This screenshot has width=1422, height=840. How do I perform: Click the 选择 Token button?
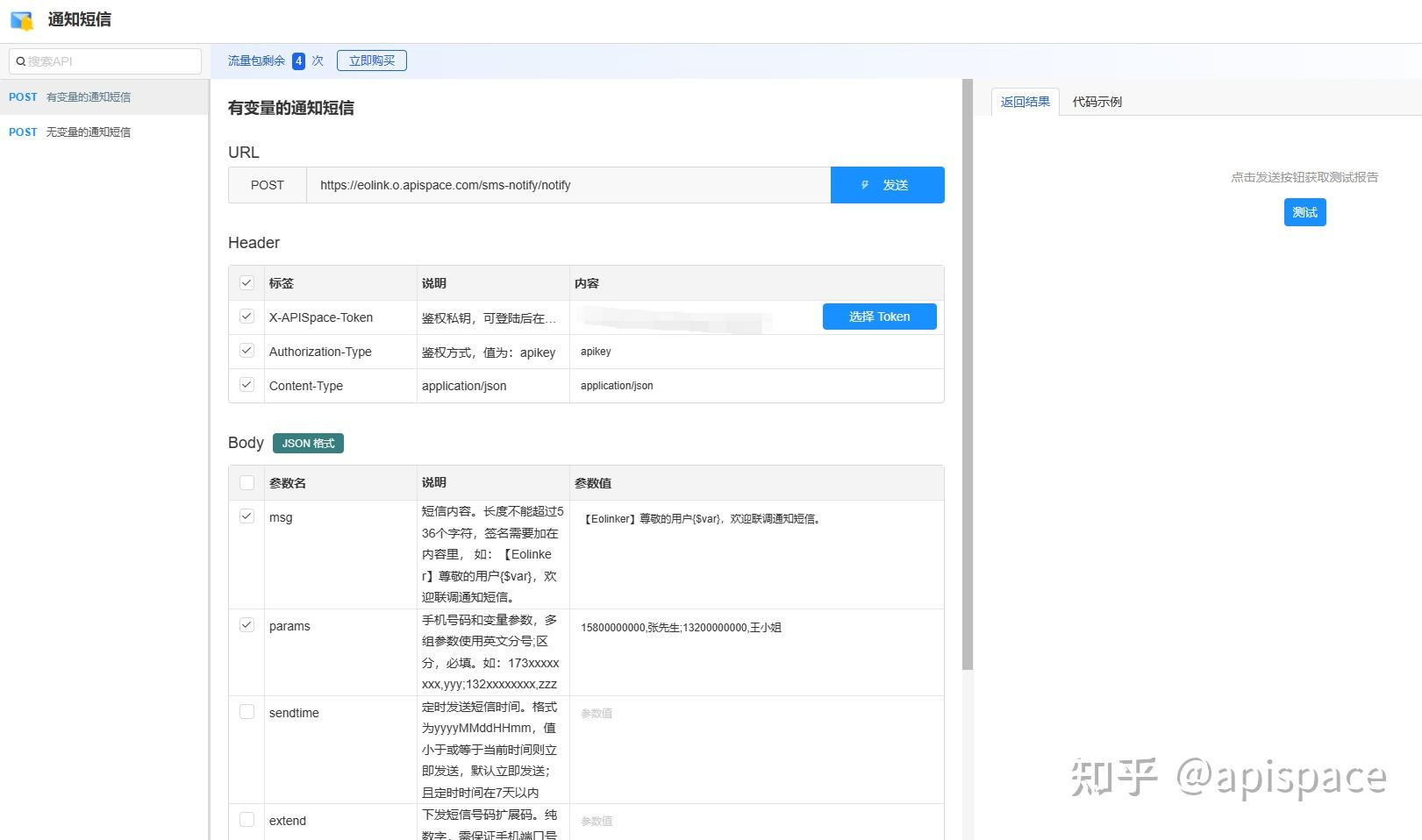point(880,317)
